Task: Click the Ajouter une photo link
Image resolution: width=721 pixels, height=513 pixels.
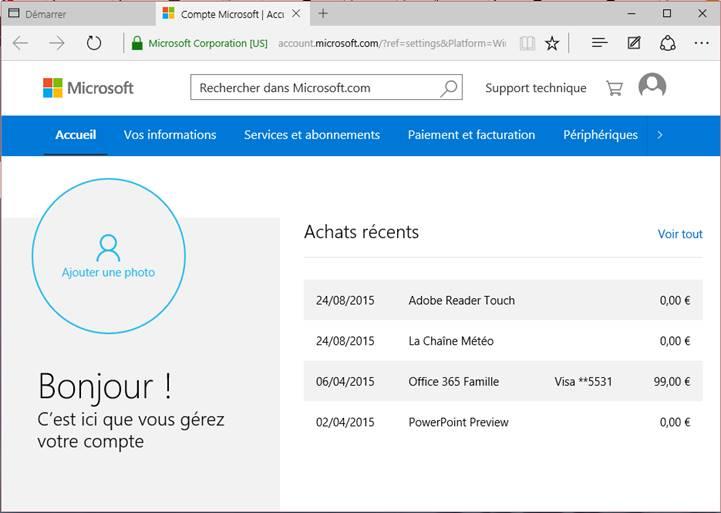Action: pyautogui.click(x=109, y=273)
